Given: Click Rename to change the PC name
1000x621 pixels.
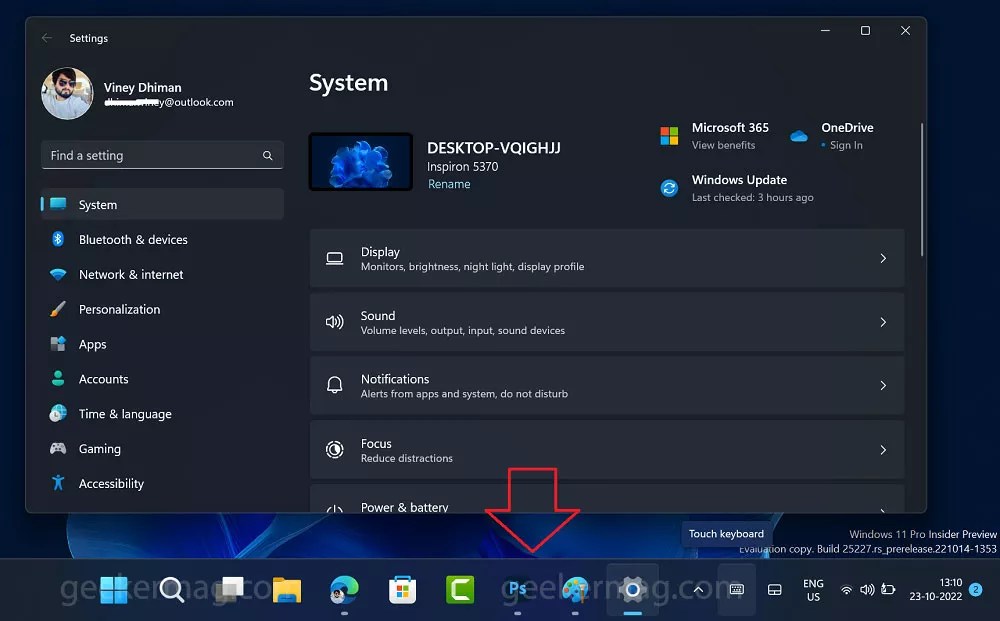Looking at the screenshot, I should click(x=449, y=183).
